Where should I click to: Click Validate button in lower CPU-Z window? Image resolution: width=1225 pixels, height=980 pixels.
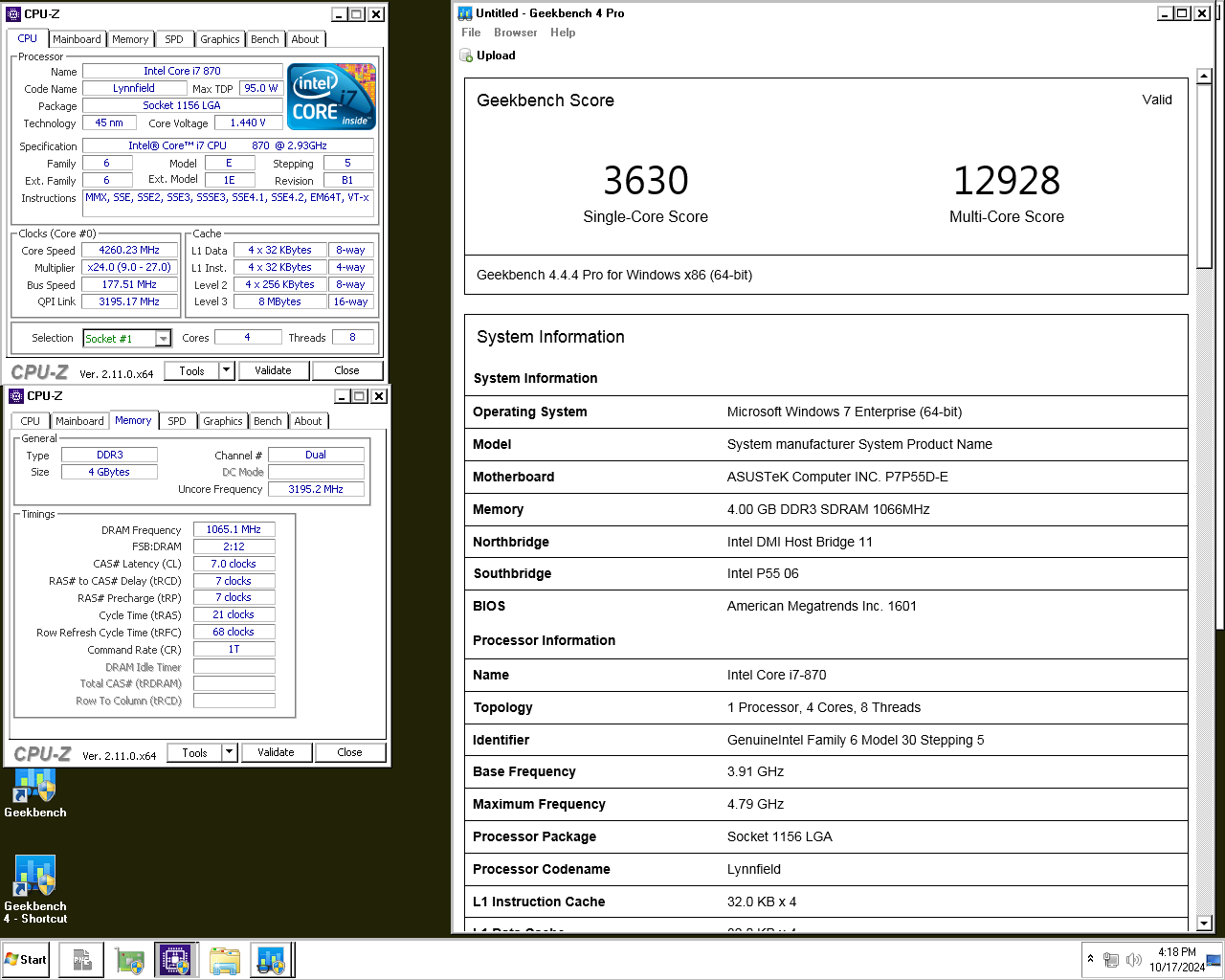point(276,752)
